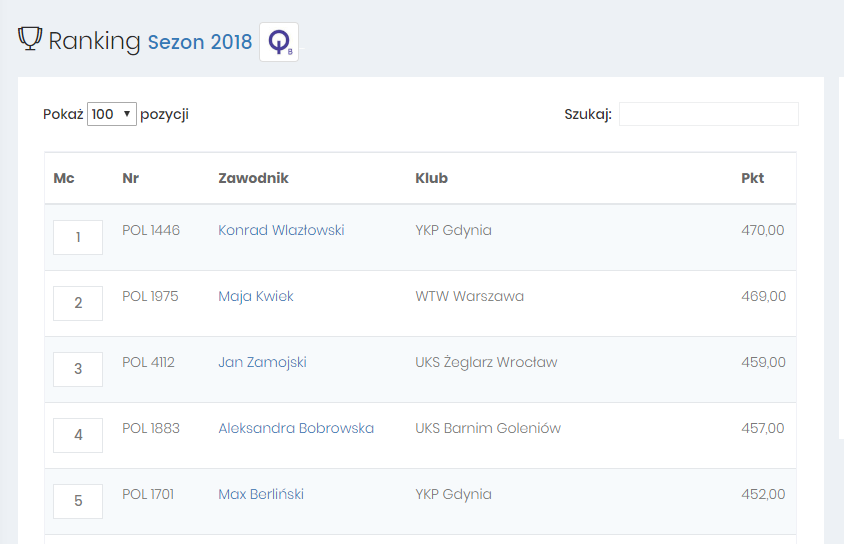Open the Pokaż positions count dropdown
Image resolution: width=844 pixels, height=544 pixels.
click(111, 114)
